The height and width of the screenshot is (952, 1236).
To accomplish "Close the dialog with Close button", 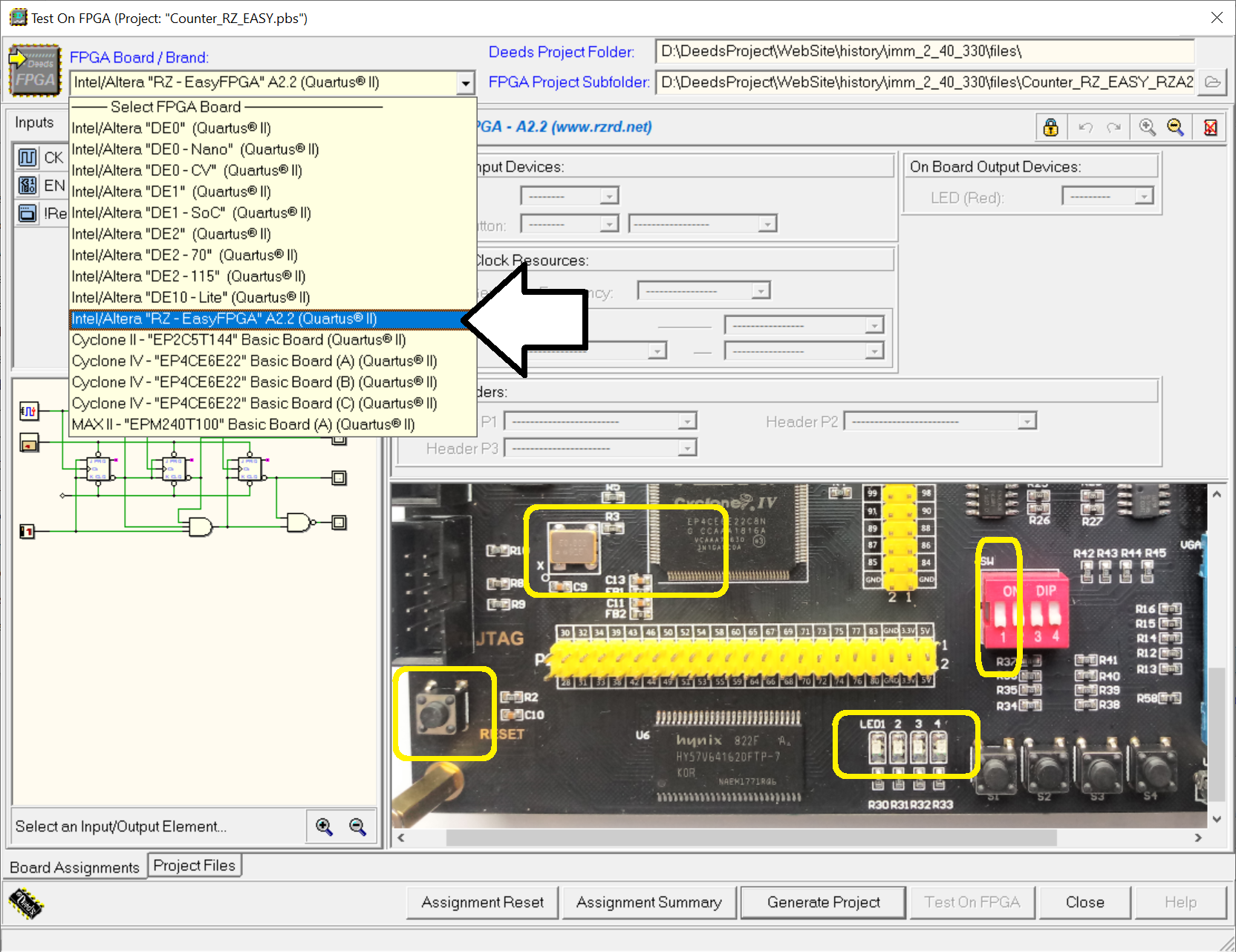I will click(x=1084, y=902).
